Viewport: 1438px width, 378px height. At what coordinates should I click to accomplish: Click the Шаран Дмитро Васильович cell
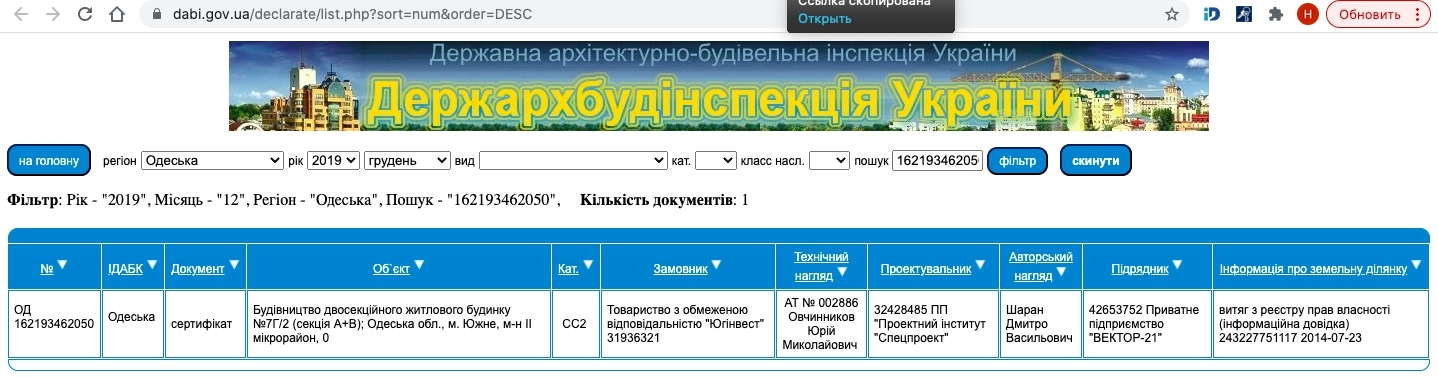(x=1041, y=324)
